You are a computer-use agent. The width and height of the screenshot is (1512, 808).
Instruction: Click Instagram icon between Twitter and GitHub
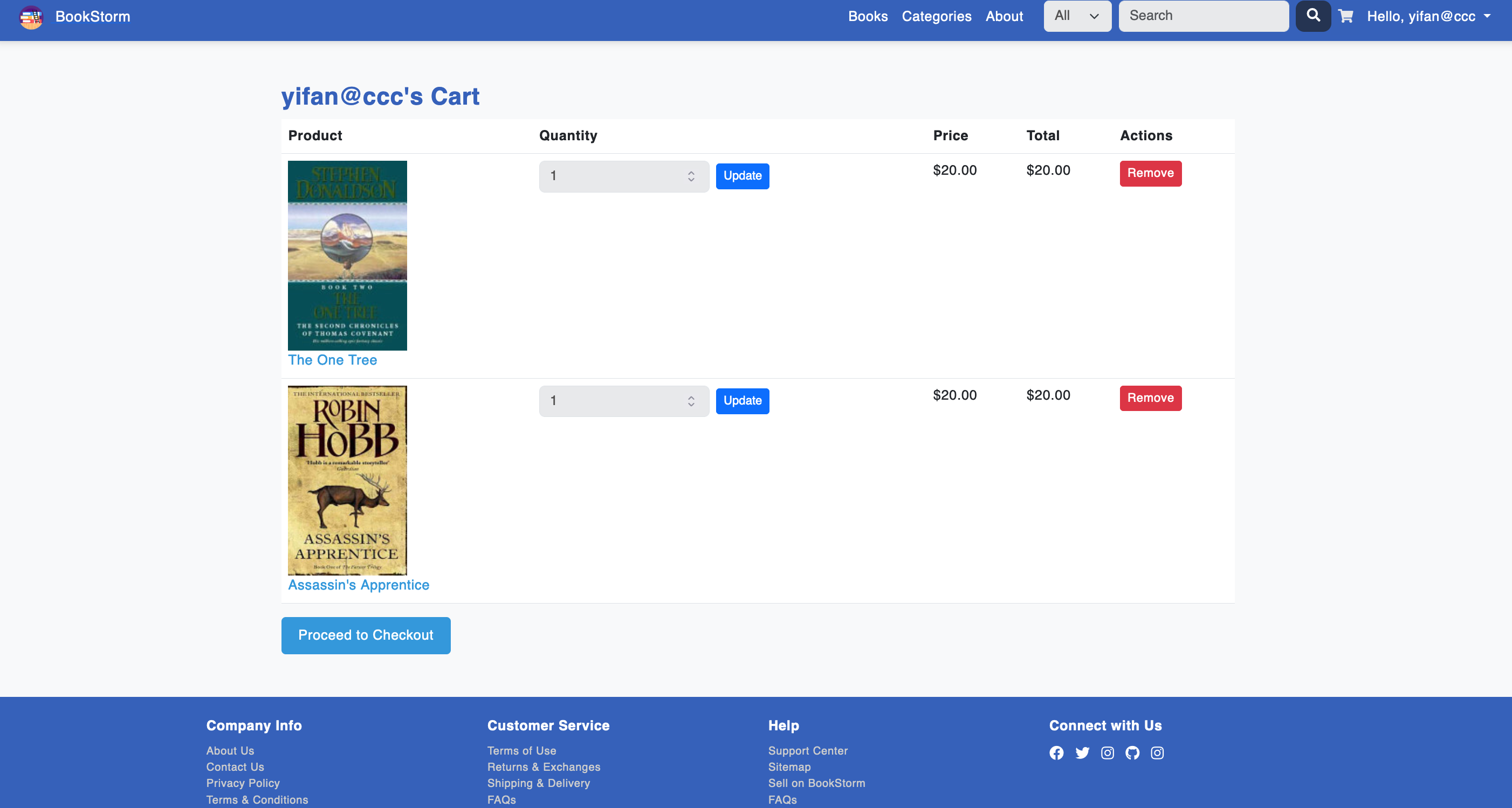coord(1108,753)
